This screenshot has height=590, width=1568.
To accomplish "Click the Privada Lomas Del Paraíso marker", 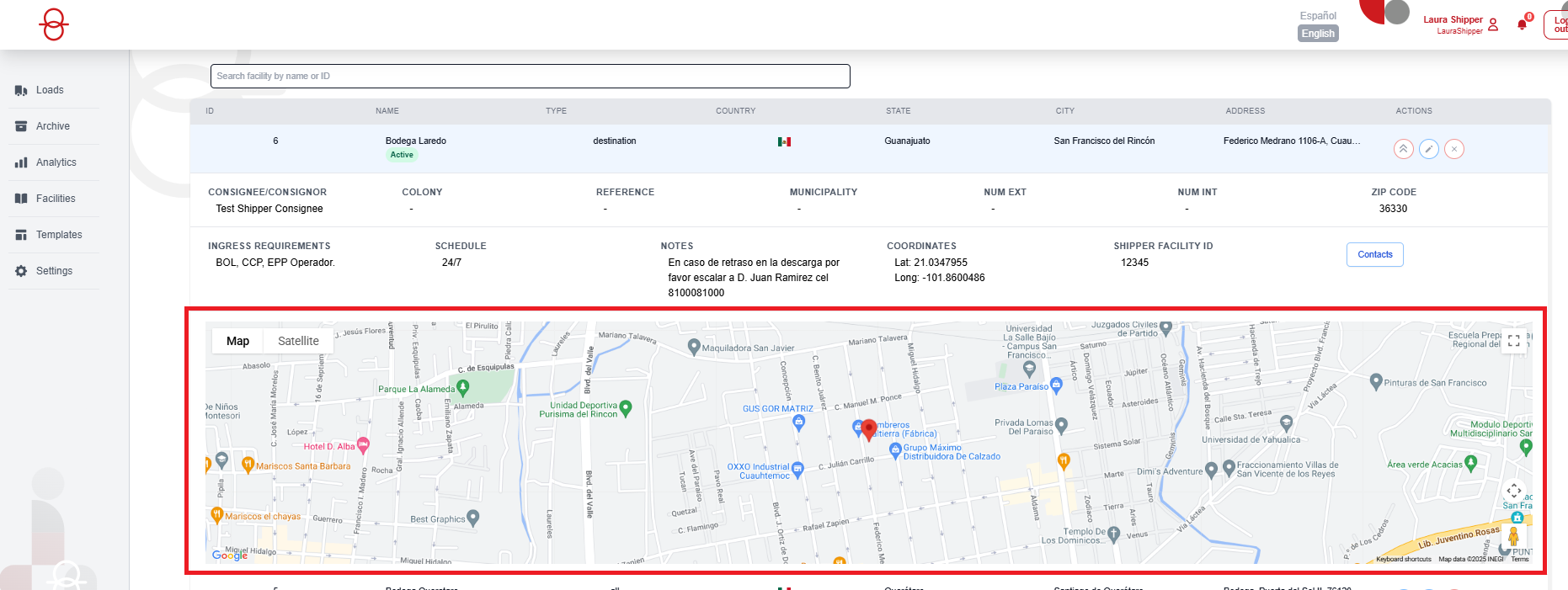I will coord(1061,425).
